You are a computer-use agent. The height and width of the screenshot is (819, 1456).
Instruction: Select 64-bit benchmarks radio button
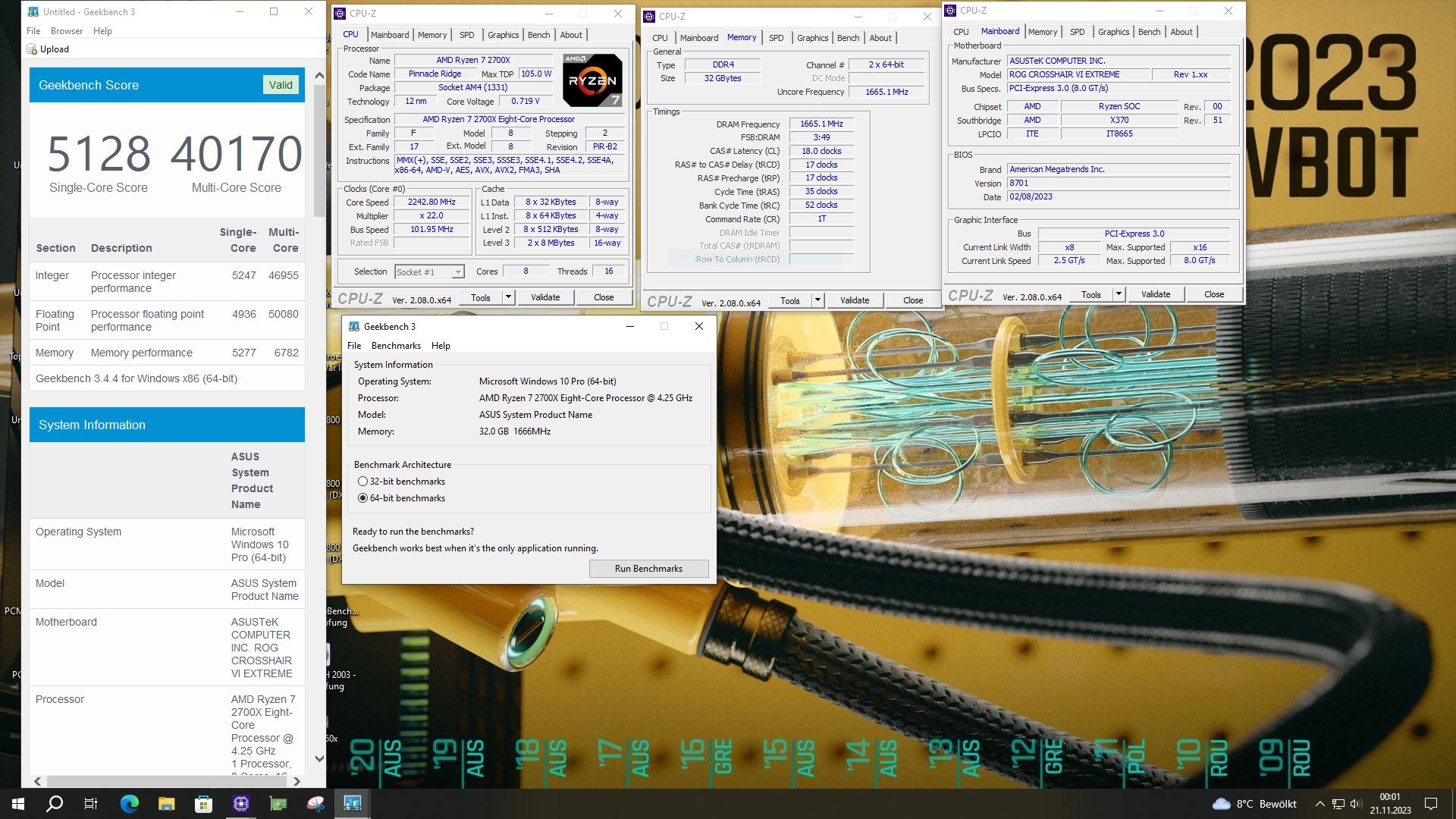[362, 498]
